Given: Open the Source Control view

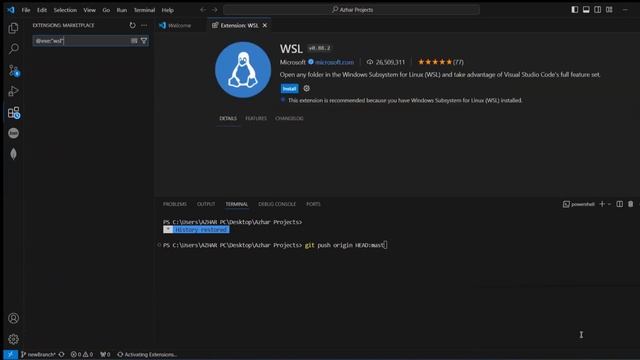Looking at the screenshot, I should click(13, 70).
